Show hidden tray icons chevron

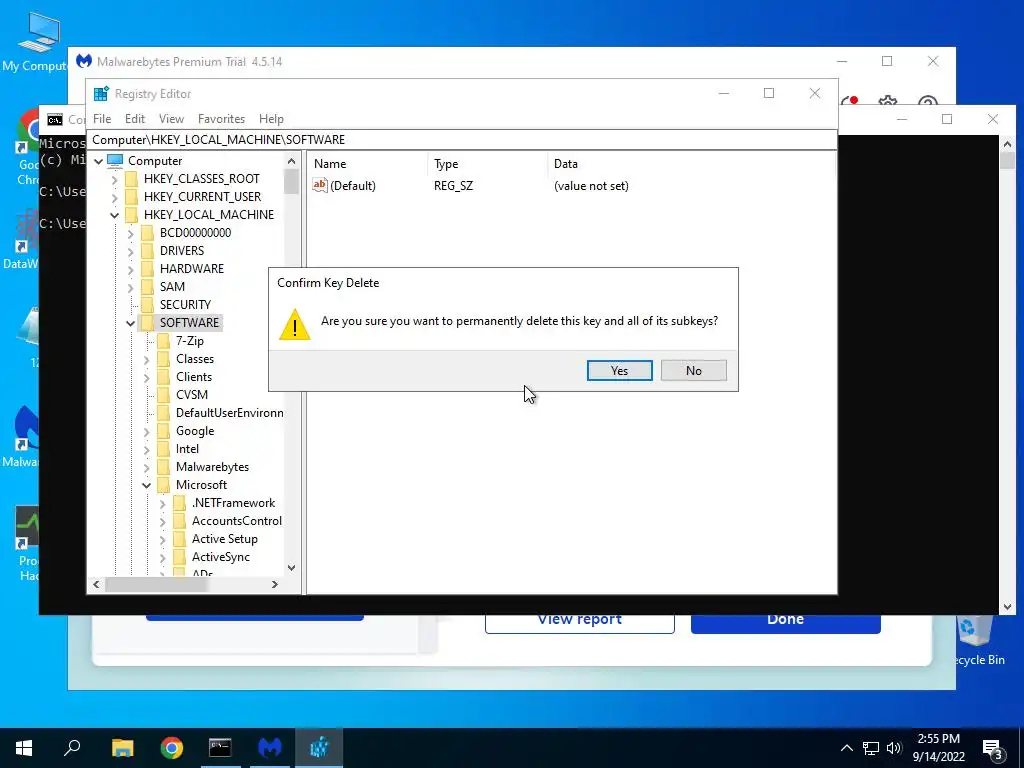tap(846, 748)
